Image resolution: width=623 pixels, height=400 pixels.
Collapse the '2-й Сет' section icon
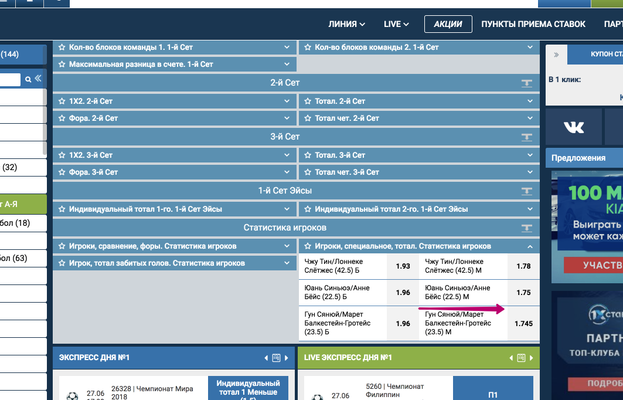[525, 83]
